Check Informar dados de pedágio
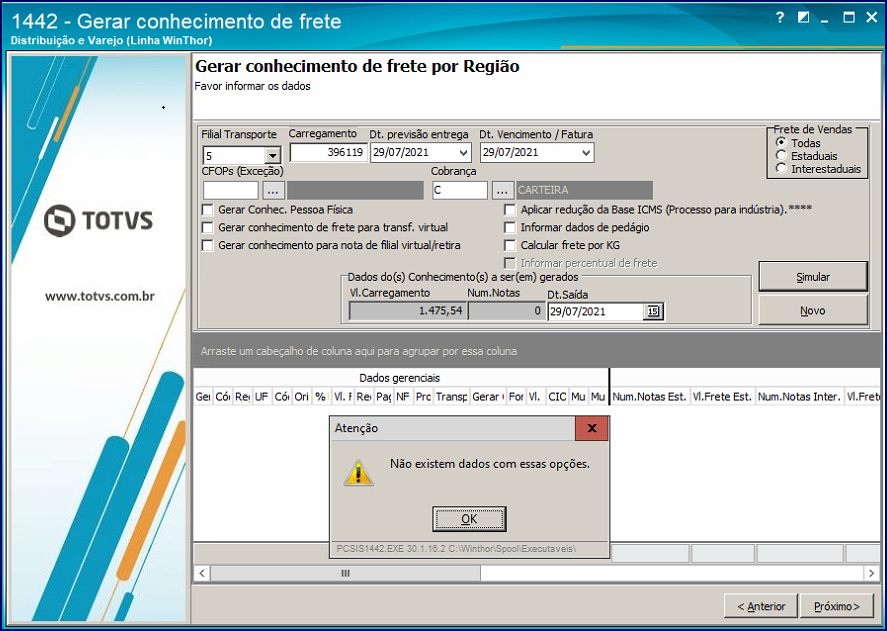887x631 pixels. pos(510,227)
